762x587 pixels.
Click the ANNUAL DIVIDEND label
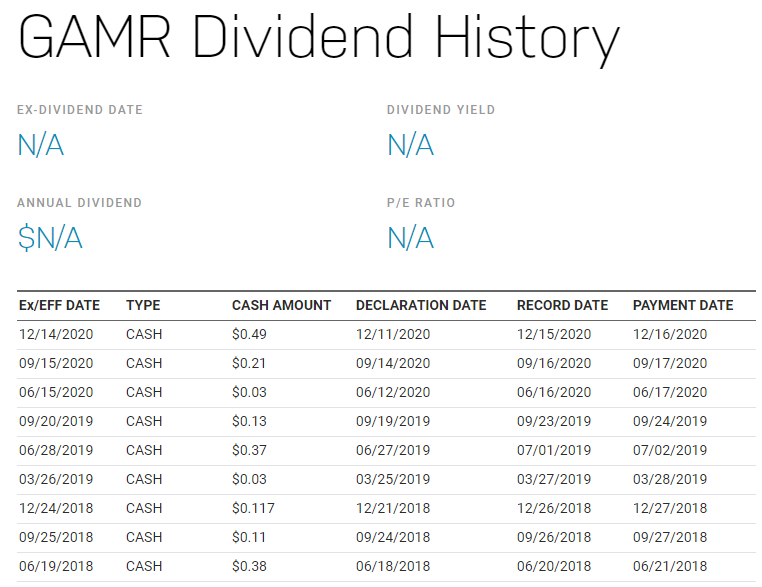(x=79, y=203)
